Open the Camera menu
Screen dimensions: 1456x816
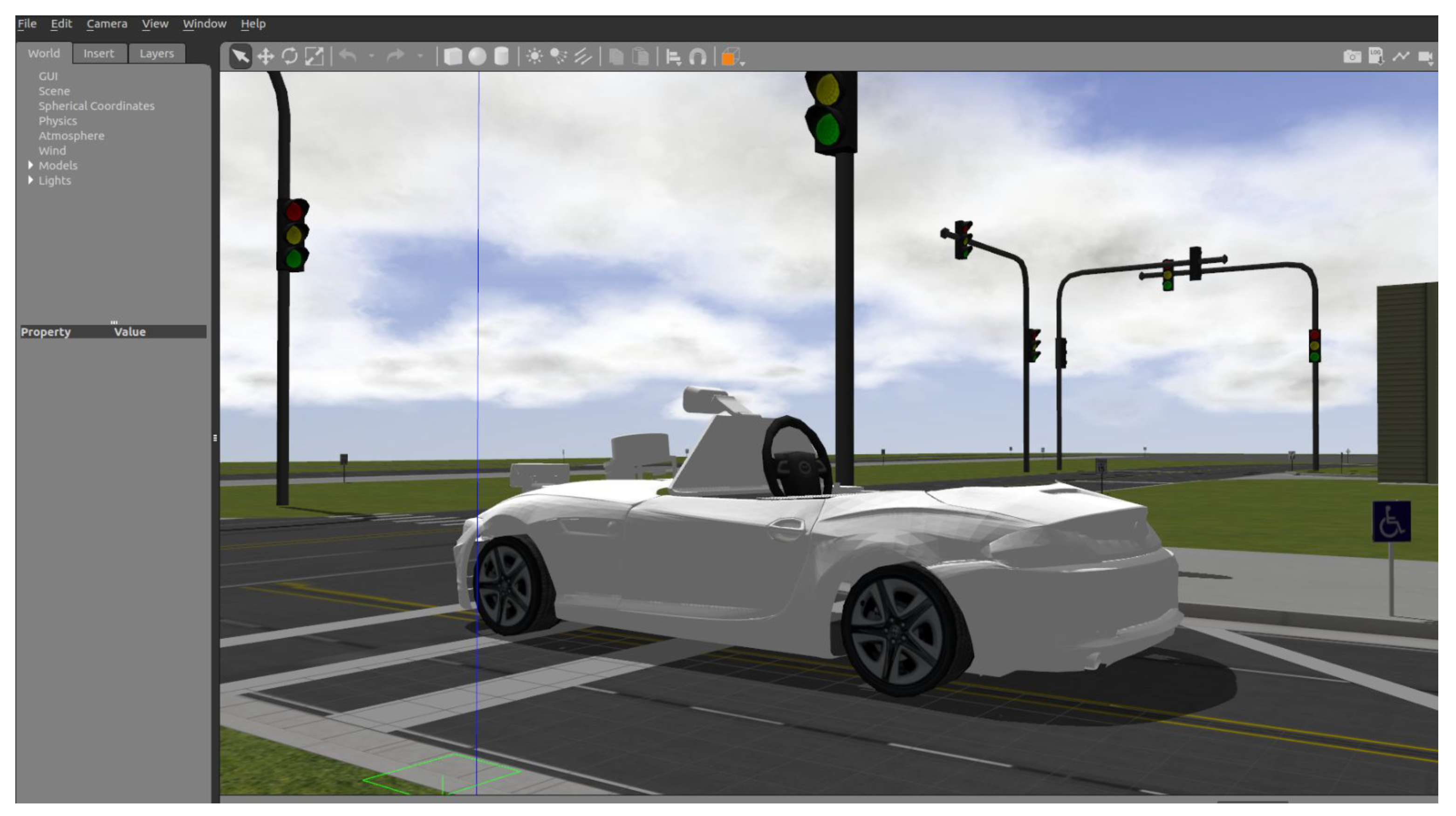click(x=106, y=24)
